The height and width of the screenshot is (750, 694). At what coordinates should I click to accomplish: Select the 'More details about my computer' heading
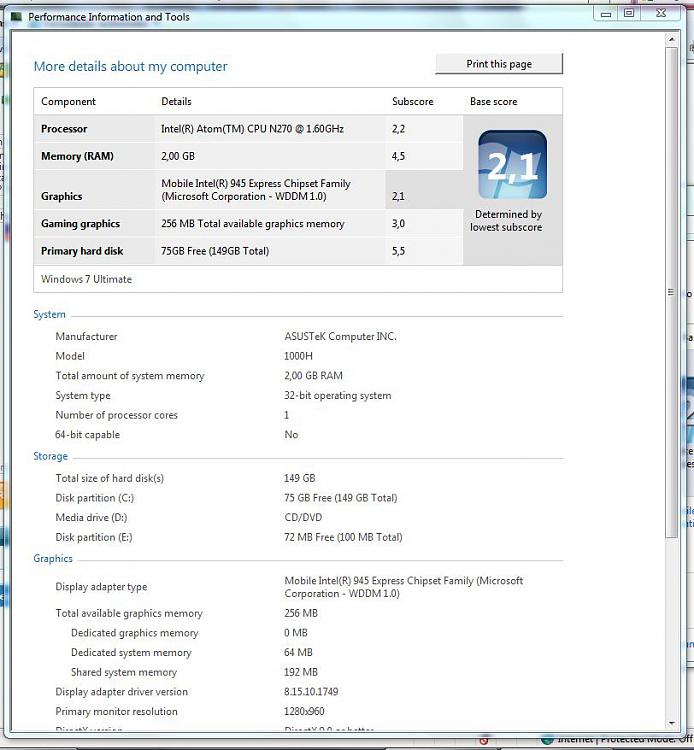coord(131,66)
